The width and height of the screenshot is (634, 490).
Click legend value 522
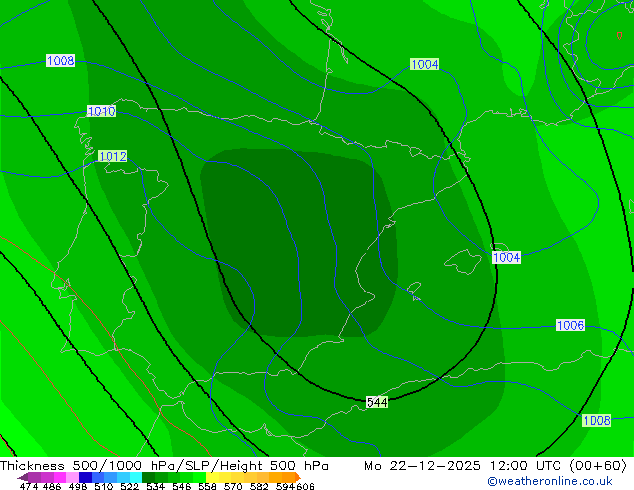click(129, 486)
